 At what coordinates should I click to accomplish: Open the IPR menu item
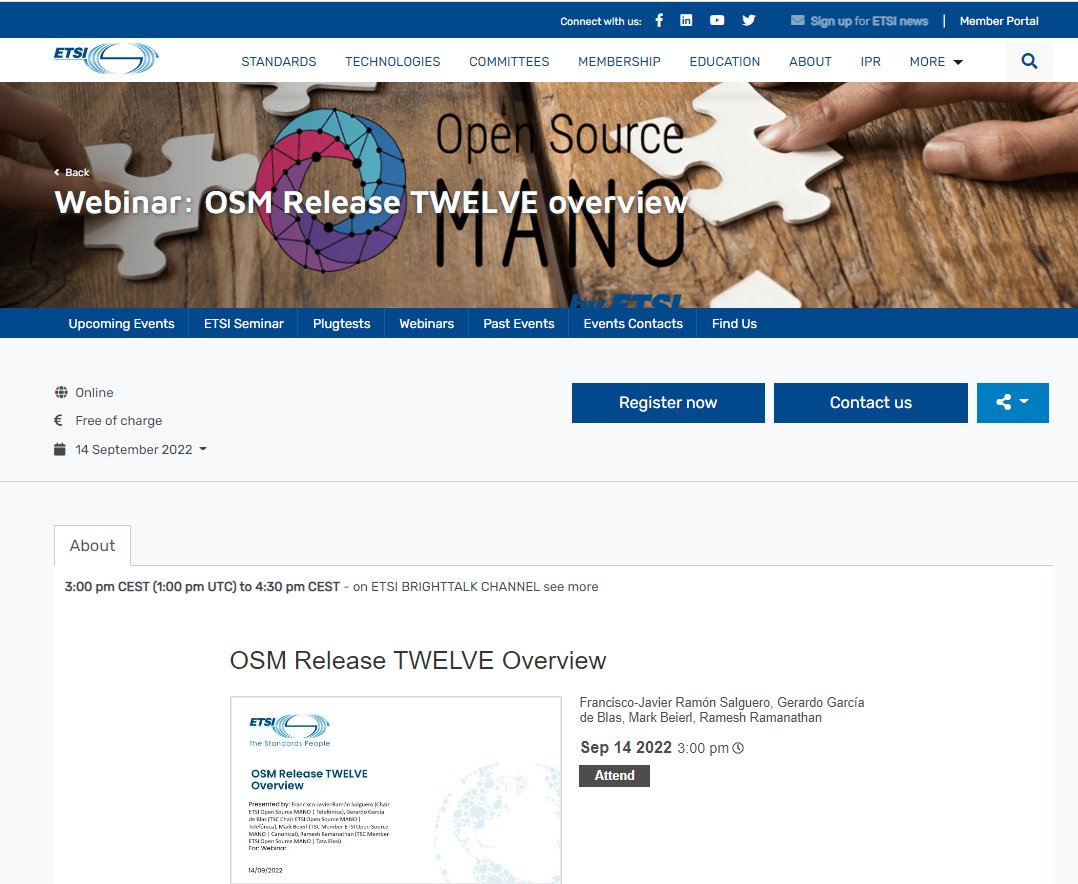click(x=870, y=62)
